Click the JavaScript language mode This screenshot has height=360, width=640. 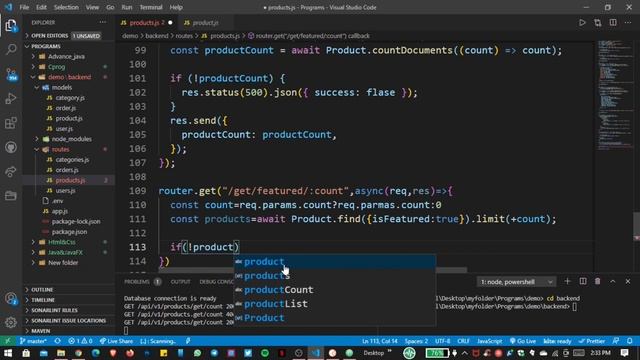click(x=489, y=341)
